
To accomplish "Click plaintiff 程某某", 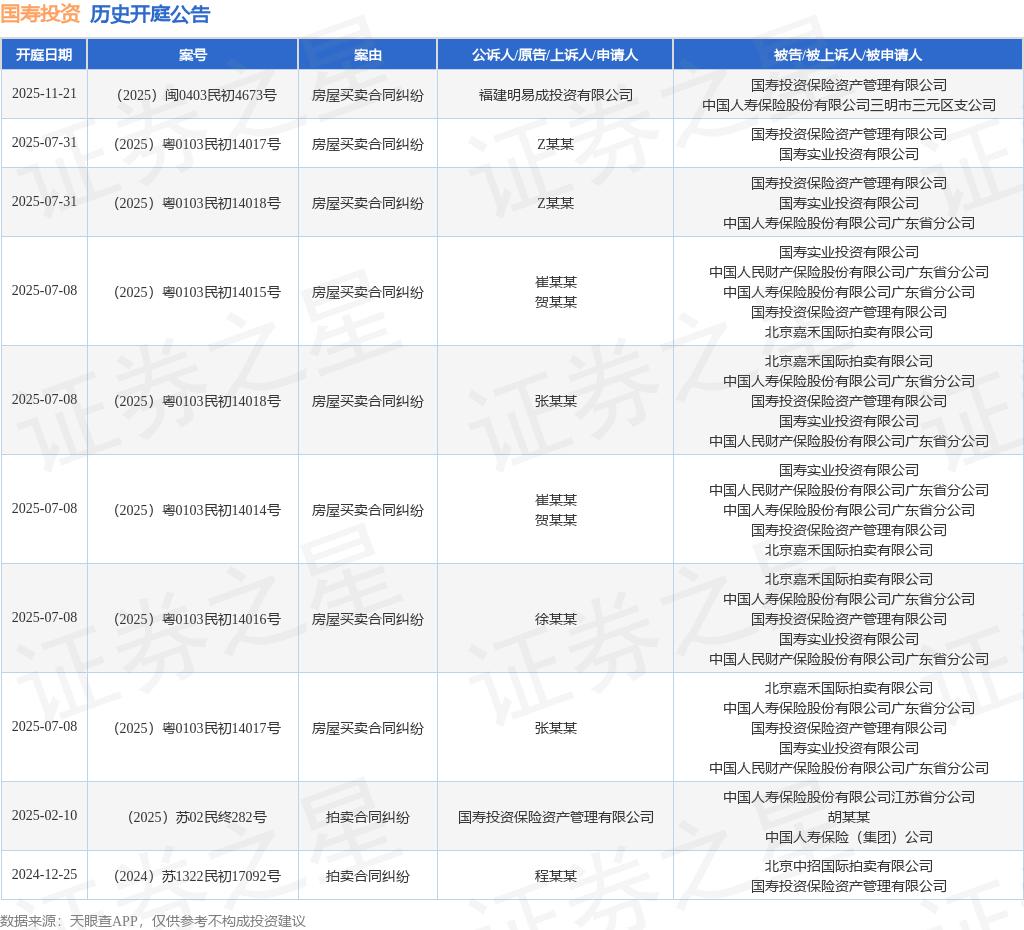I will coord(556,876).
